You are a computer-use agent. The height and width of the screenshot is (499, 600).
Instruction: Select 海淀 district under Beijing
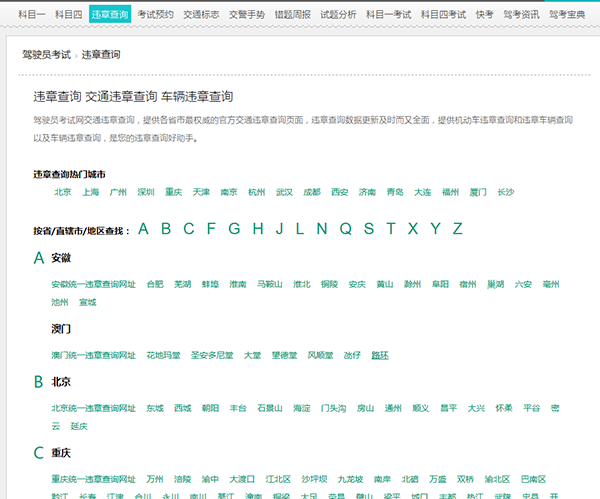click(x=302, y=408)
